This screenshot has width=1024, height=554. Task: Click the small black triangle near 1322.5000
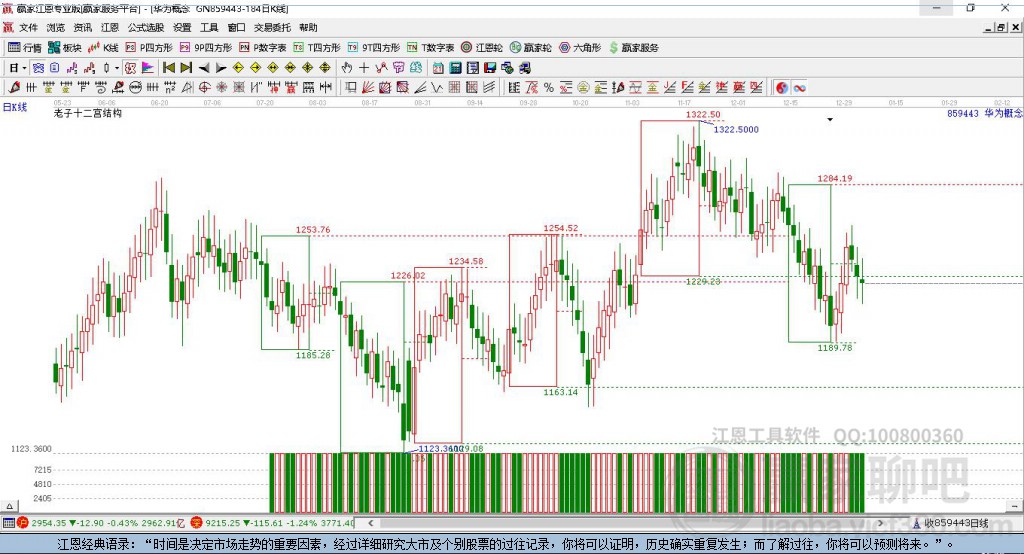point(830,120)
